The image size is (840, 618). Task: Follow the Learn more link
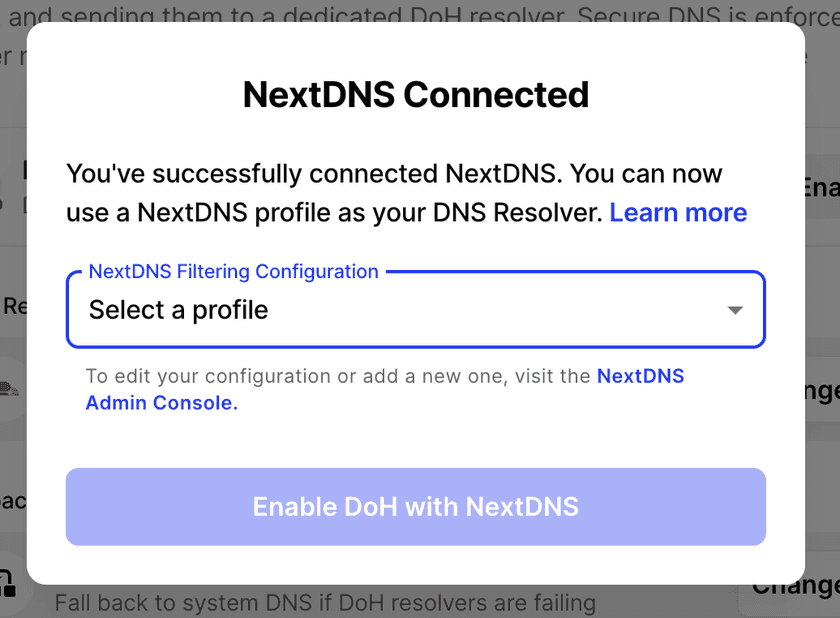(x=678, y=213)
